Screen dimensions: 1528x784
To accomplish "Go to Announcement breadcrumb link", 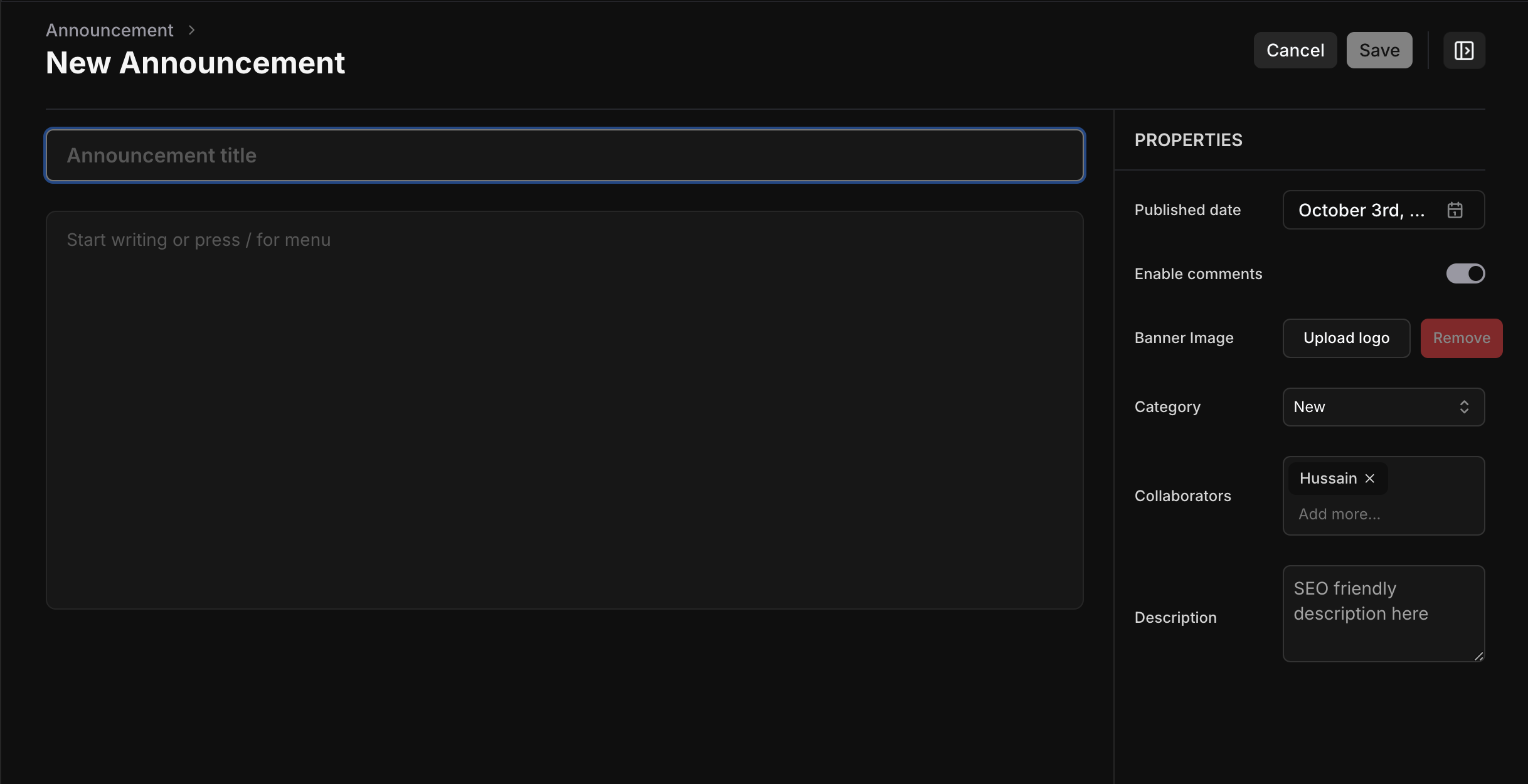I will tap(110, 30).
